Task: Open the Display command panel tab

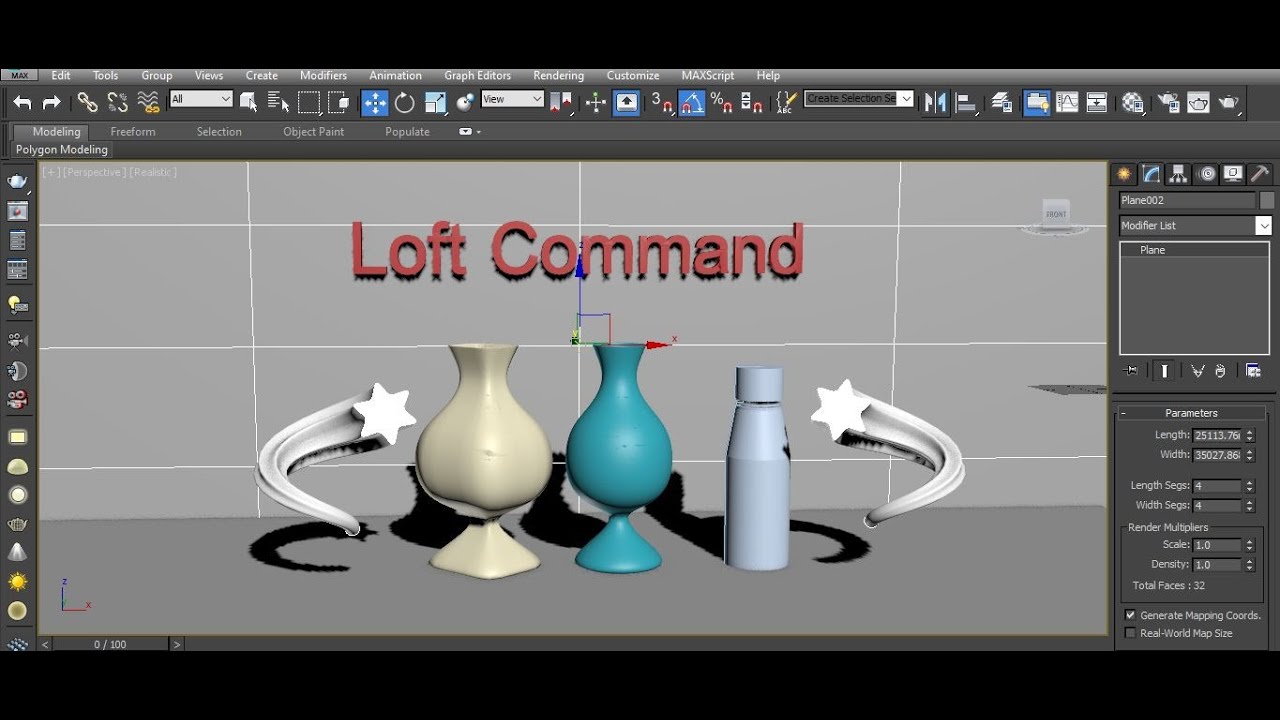Action: [x=1233, y=174]
